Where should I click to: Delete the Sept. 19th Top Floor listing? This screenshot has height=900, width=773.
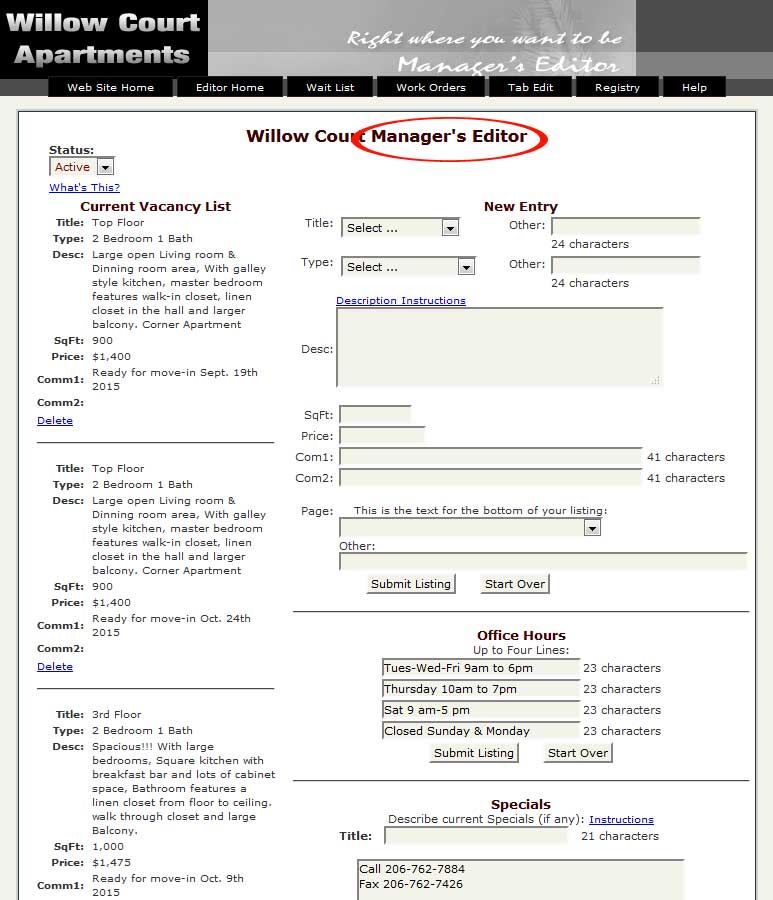[55, 420]
